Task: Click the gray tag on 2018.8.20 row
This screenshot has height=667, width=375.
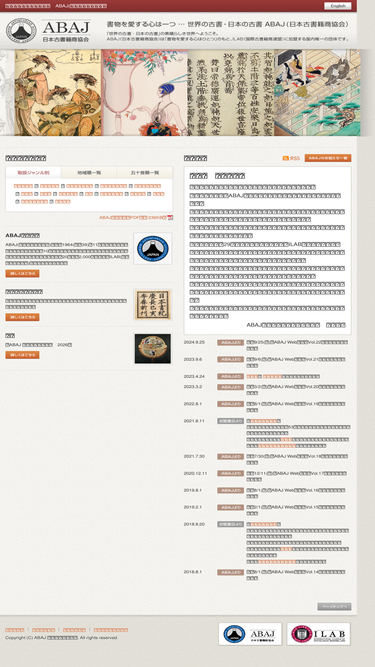Action: (x=230, y=524)
